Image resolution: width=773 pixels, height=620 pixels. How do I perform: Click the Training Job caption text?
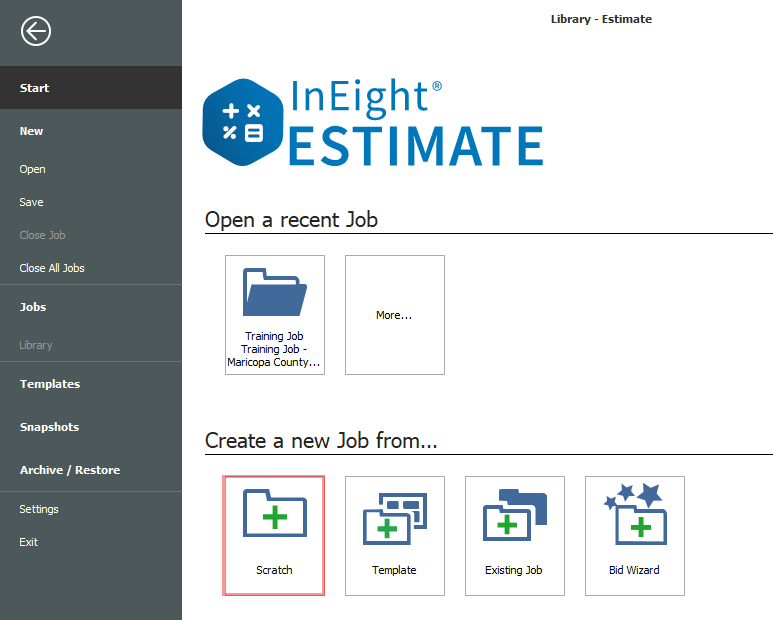coord(274,350)
